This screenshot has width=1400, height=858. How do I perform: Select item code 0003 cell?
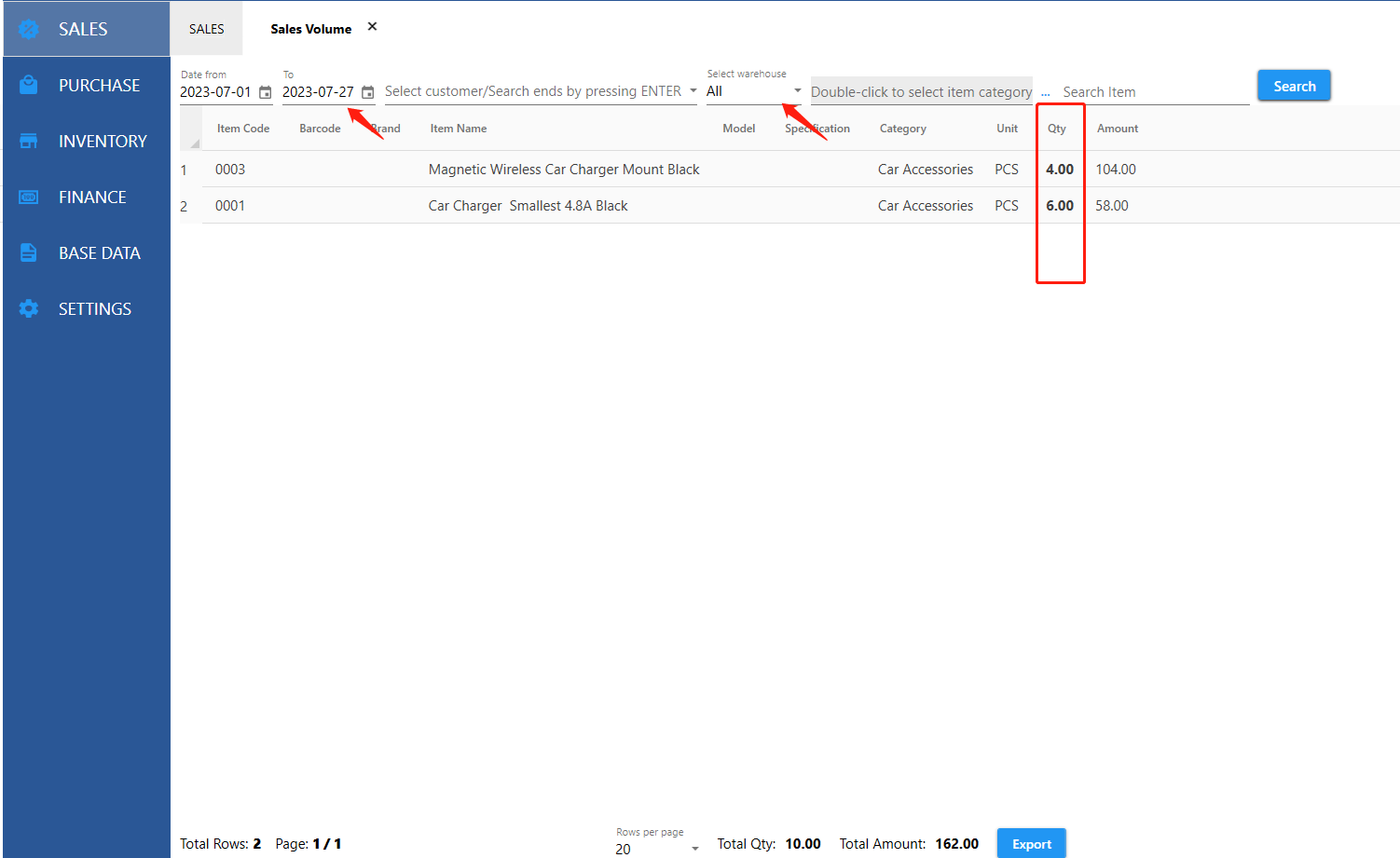coord(230,170)
